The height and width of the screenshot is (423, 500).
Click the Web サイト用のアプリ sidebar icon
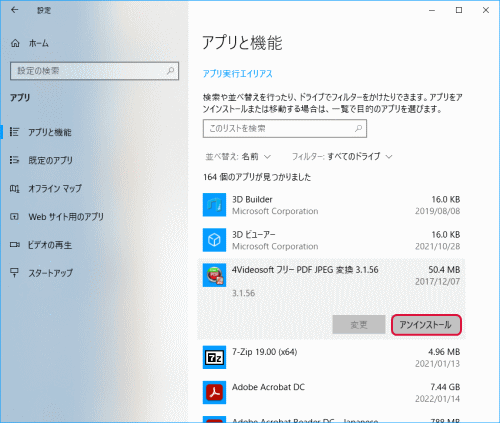pos(14,217)
